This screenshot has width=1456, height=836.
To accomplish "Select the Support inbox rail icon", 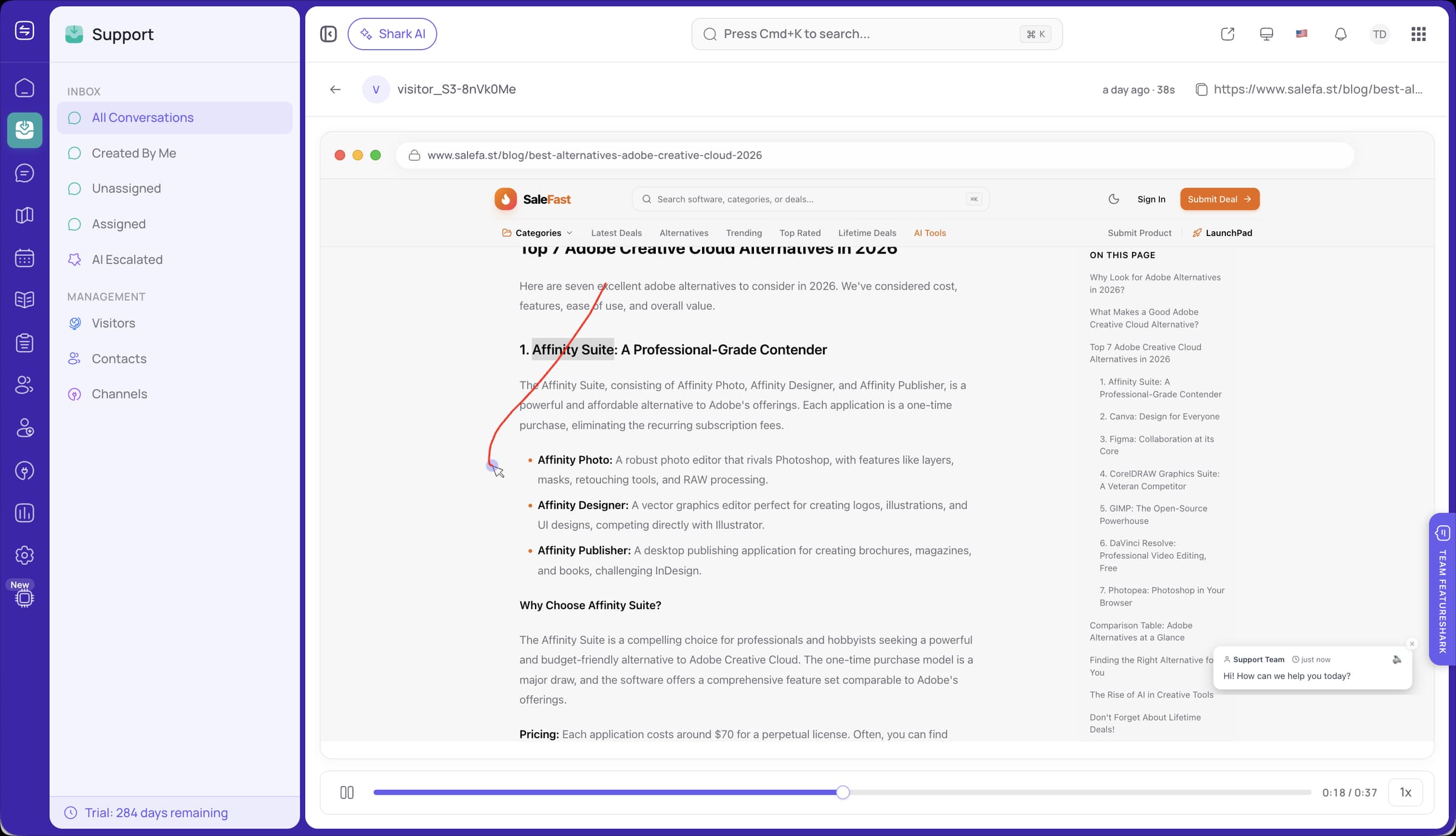I will point(24,130).
